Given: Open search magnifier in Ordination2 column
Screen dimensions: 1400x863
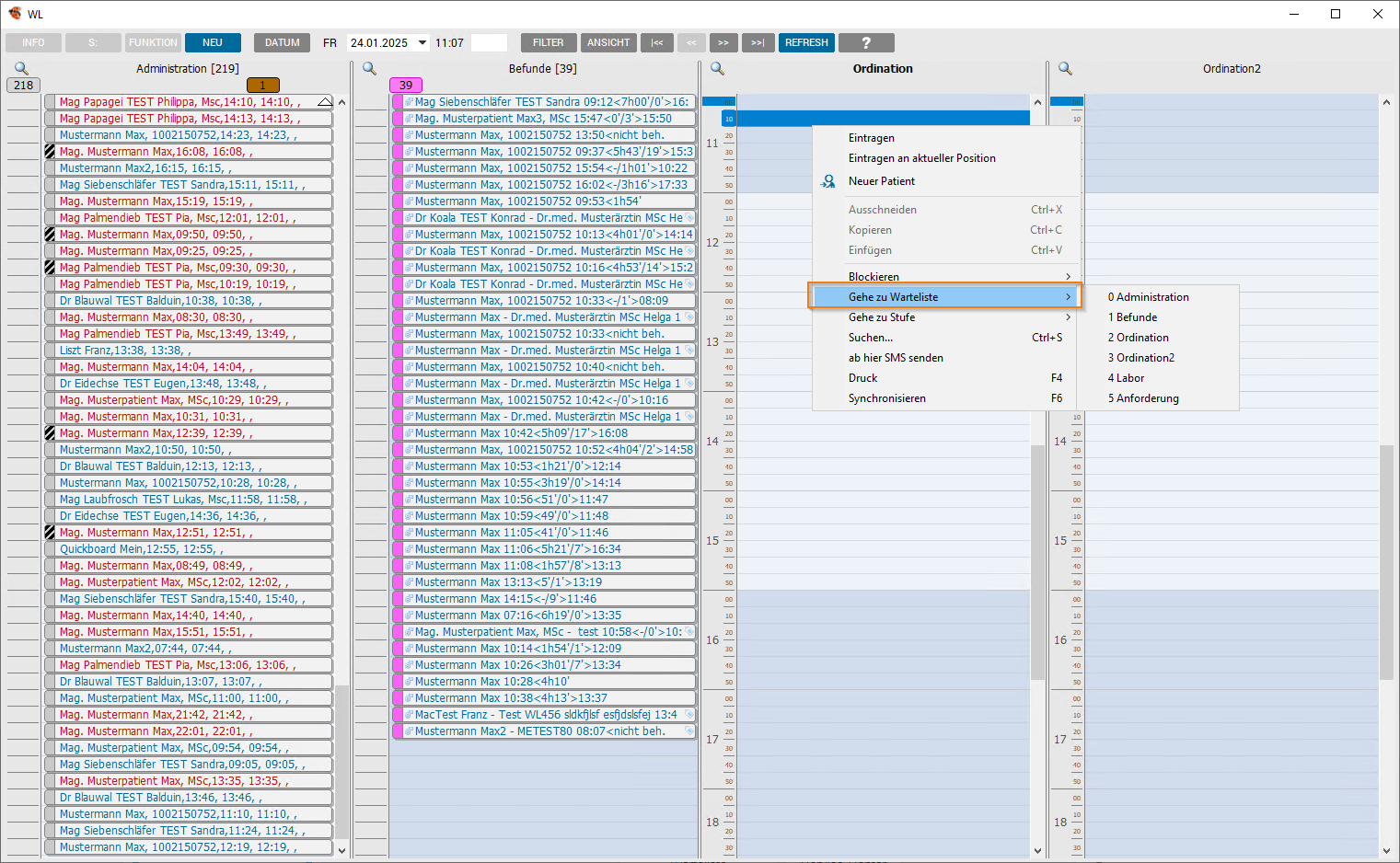Looking at the screenshot, I should point(1065,69).
